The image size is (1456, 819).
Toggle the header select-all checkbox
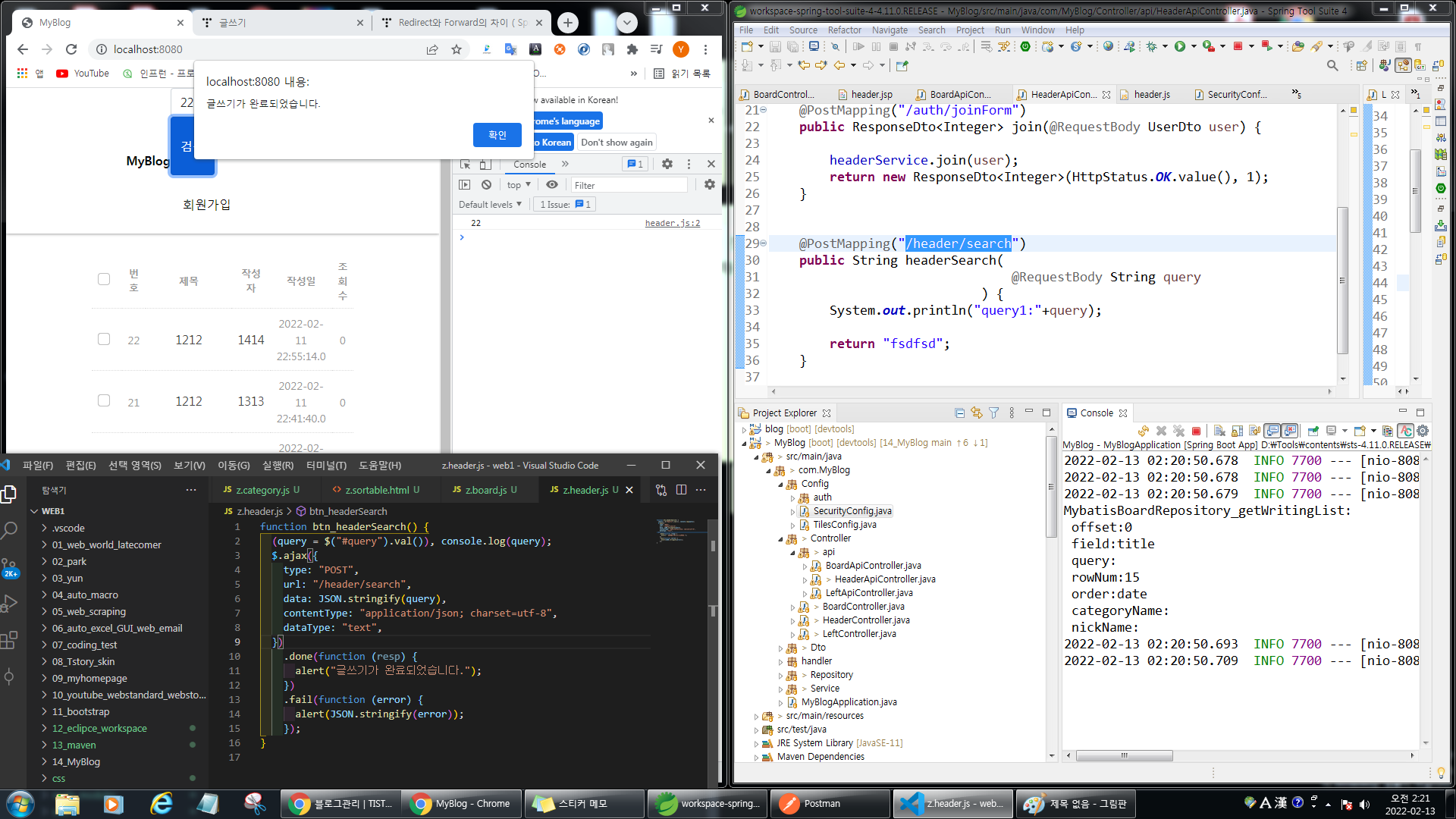point(104,279)
